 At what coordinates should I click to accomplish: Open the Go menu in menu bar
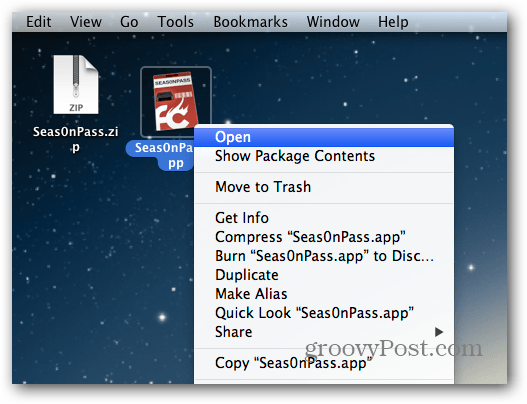(x=129, y=22)
